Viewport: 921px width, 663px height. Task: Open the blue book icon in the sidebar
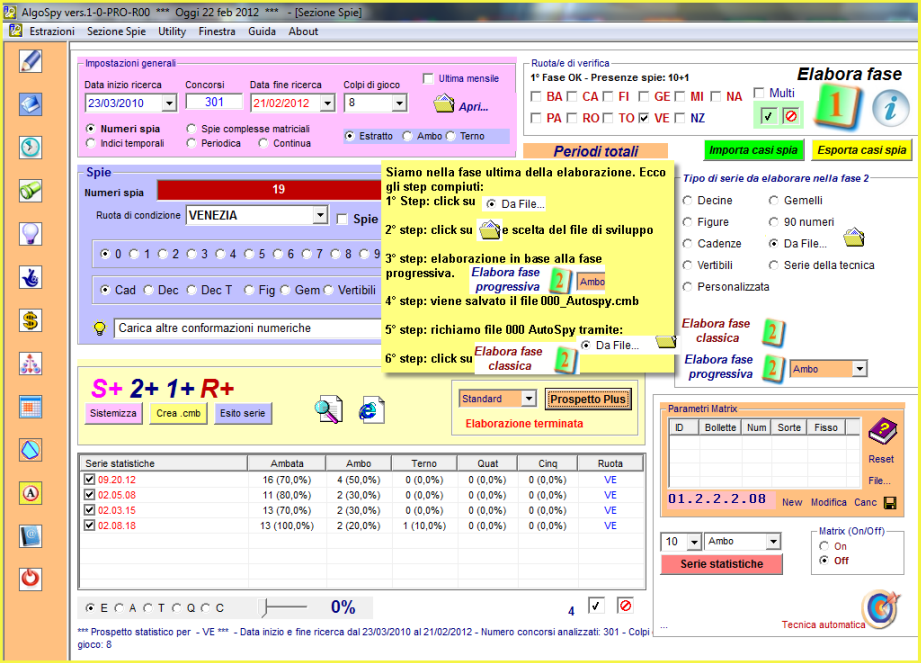[31, 105]
